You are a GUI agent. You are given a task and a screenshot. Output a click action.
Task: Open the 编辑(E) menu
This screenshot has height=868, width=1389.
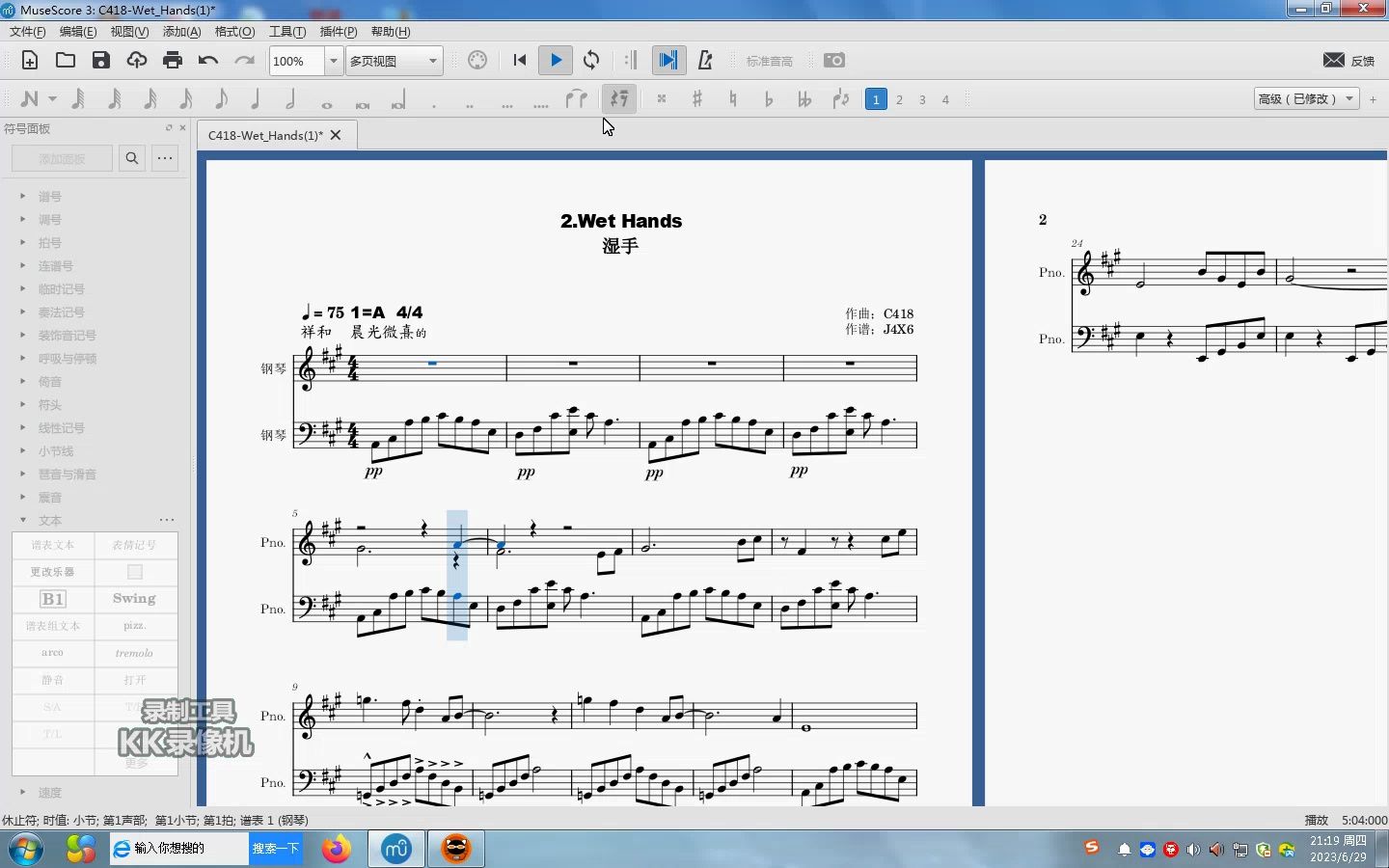coord(78,32)
